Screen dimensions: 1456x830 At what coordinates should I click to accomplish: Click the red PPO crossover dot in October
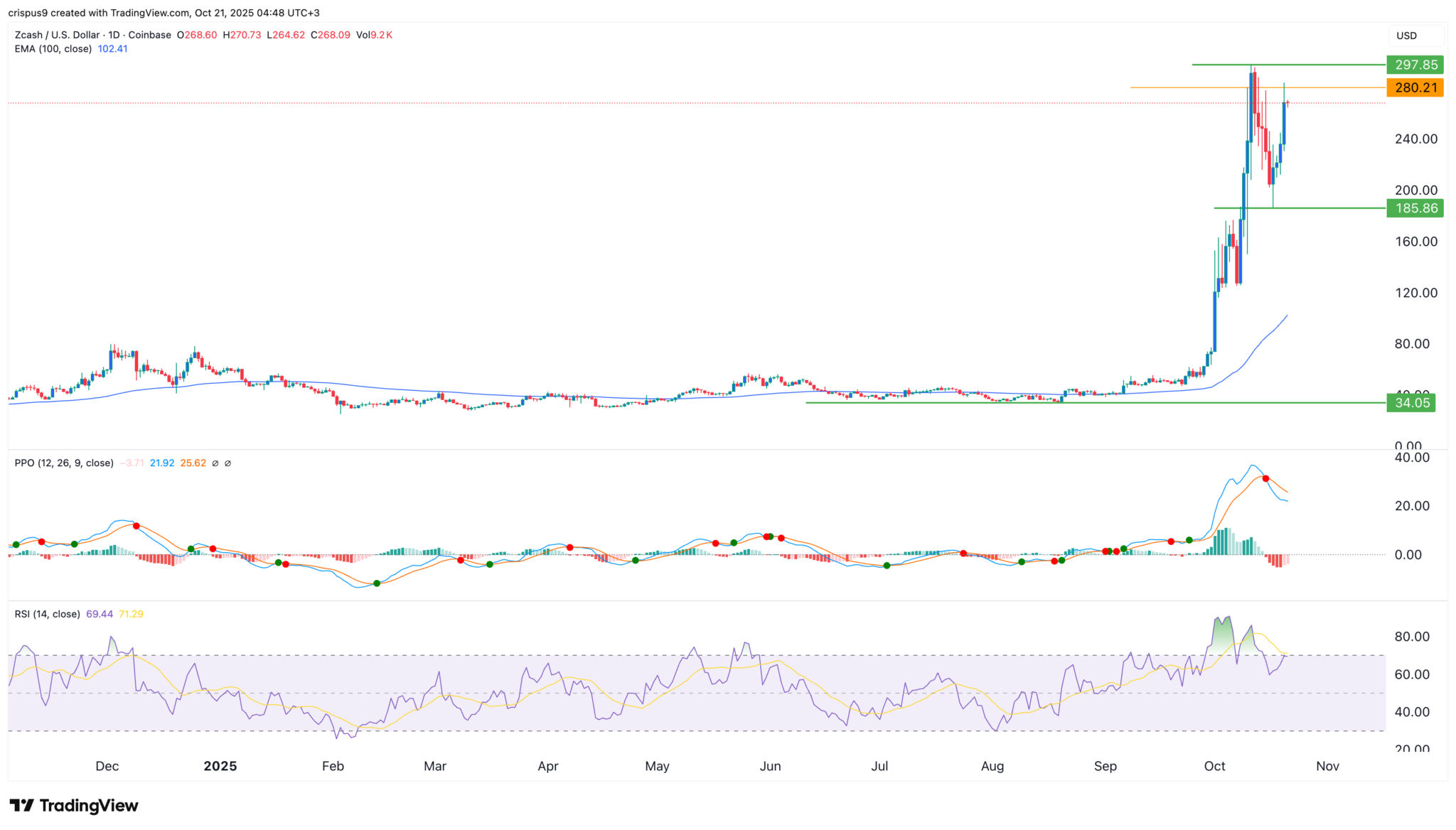tap(1265, 478)
